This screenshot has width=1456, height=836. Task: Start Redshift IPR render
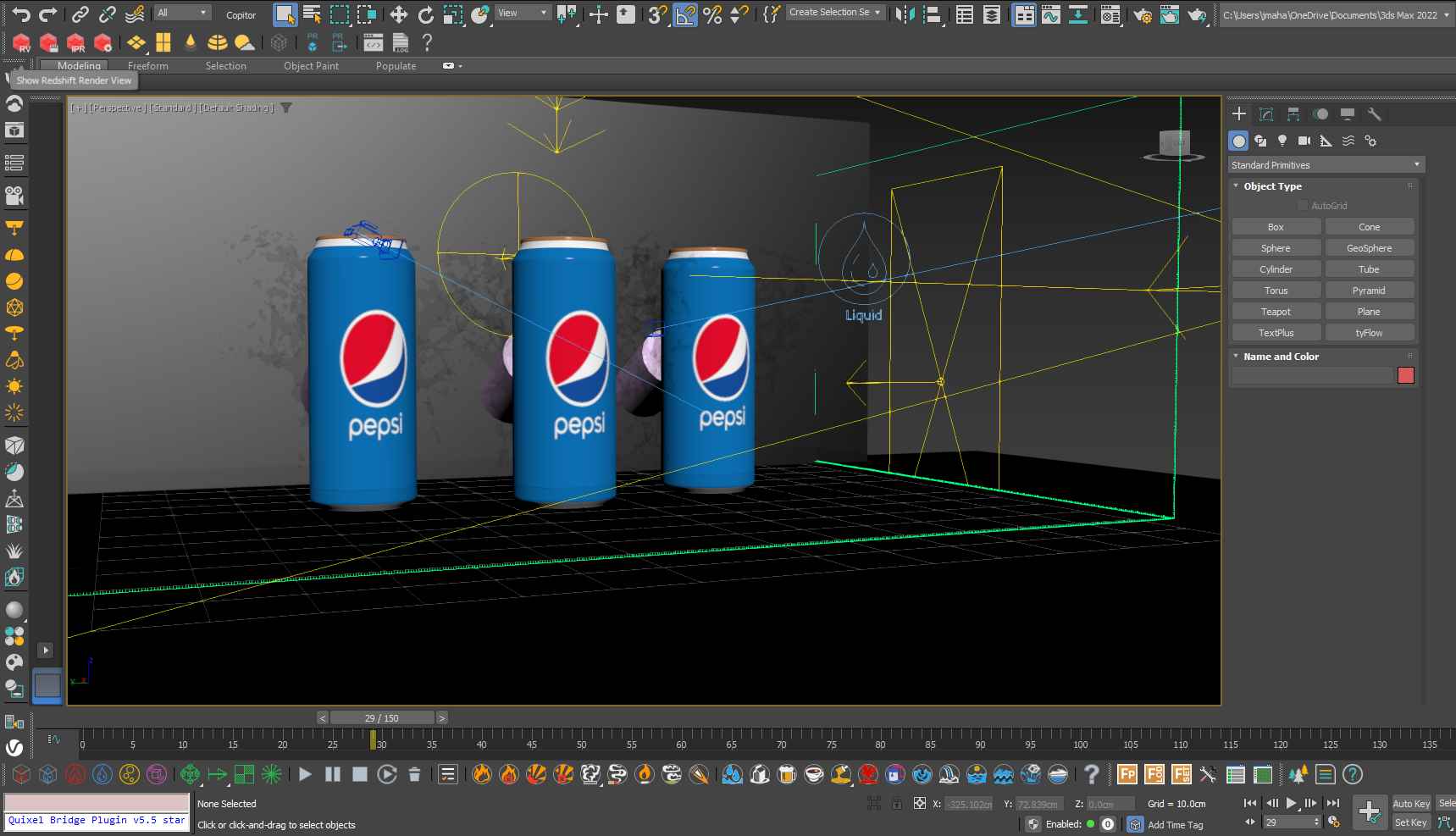point(76,42)
